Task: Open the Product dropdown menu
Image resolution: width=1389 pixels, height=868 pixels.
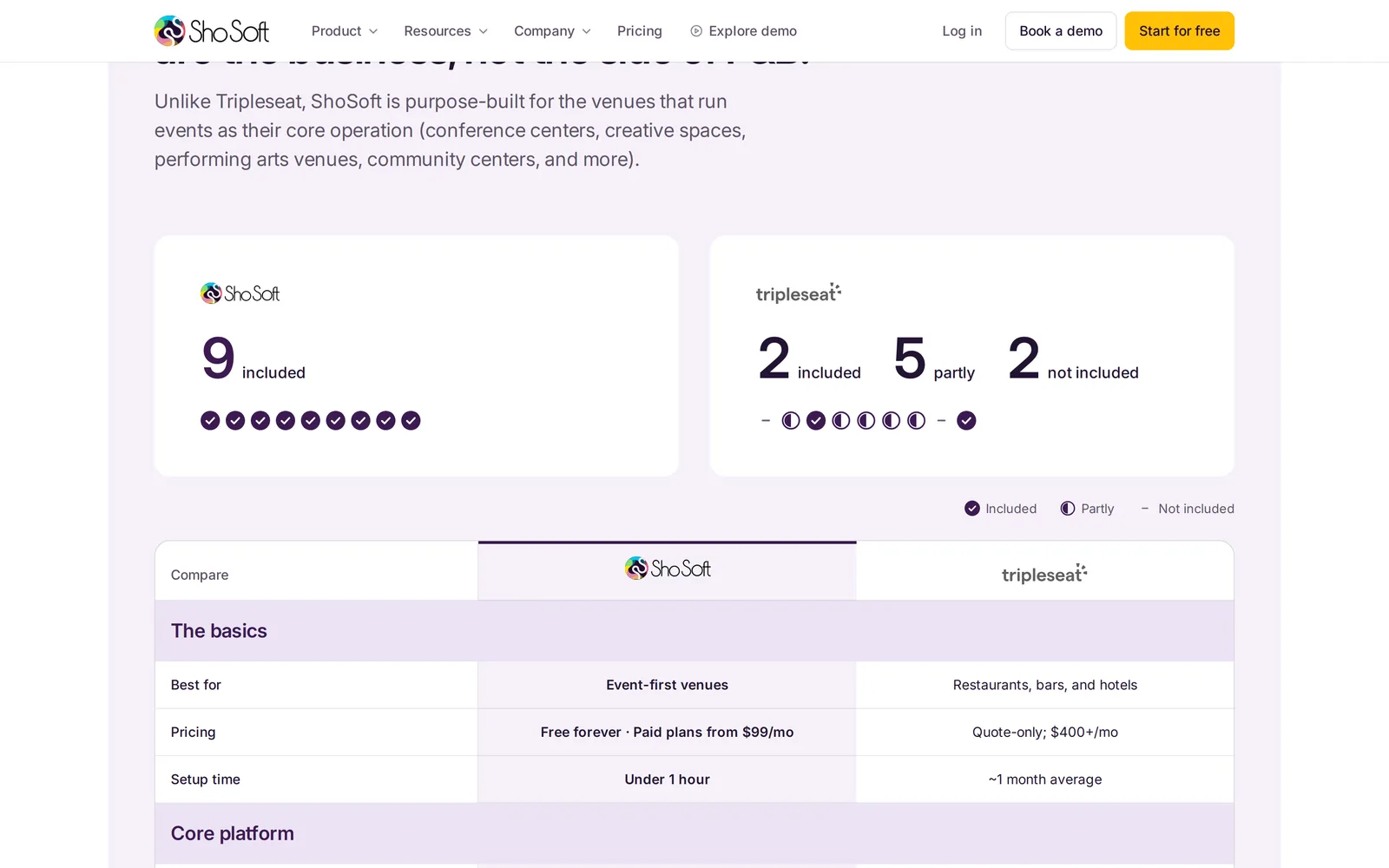Action: click(x=345, y=31)
